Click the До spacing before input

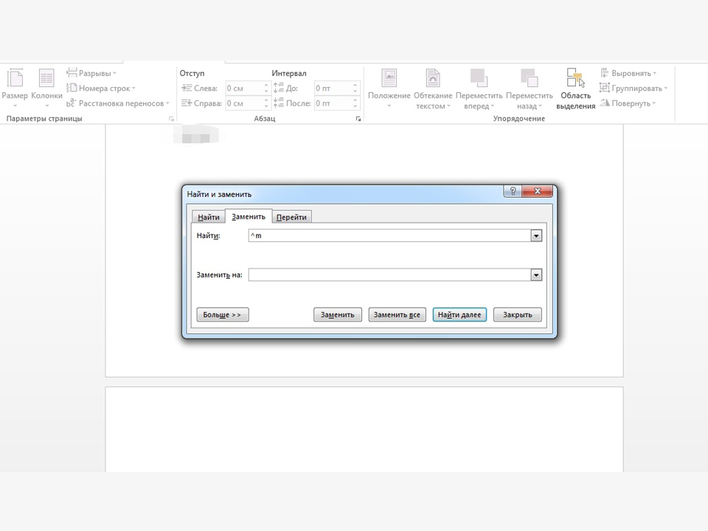click(x=333, y=88)
